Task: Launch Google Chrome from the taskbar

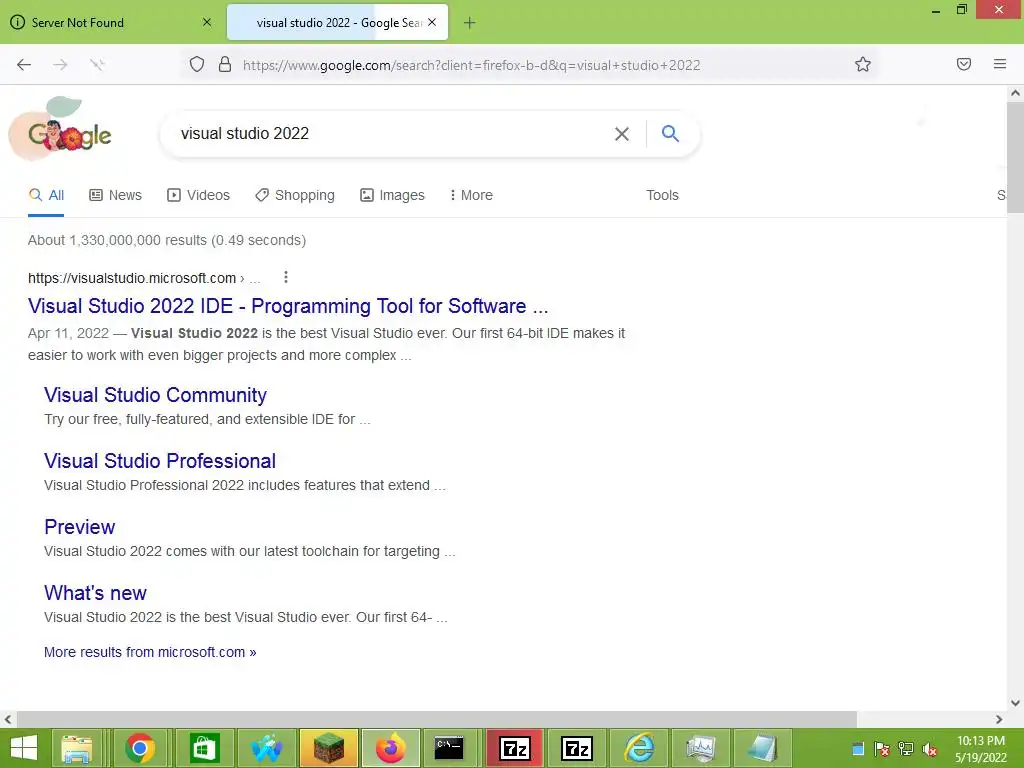Action: point(140,748)
